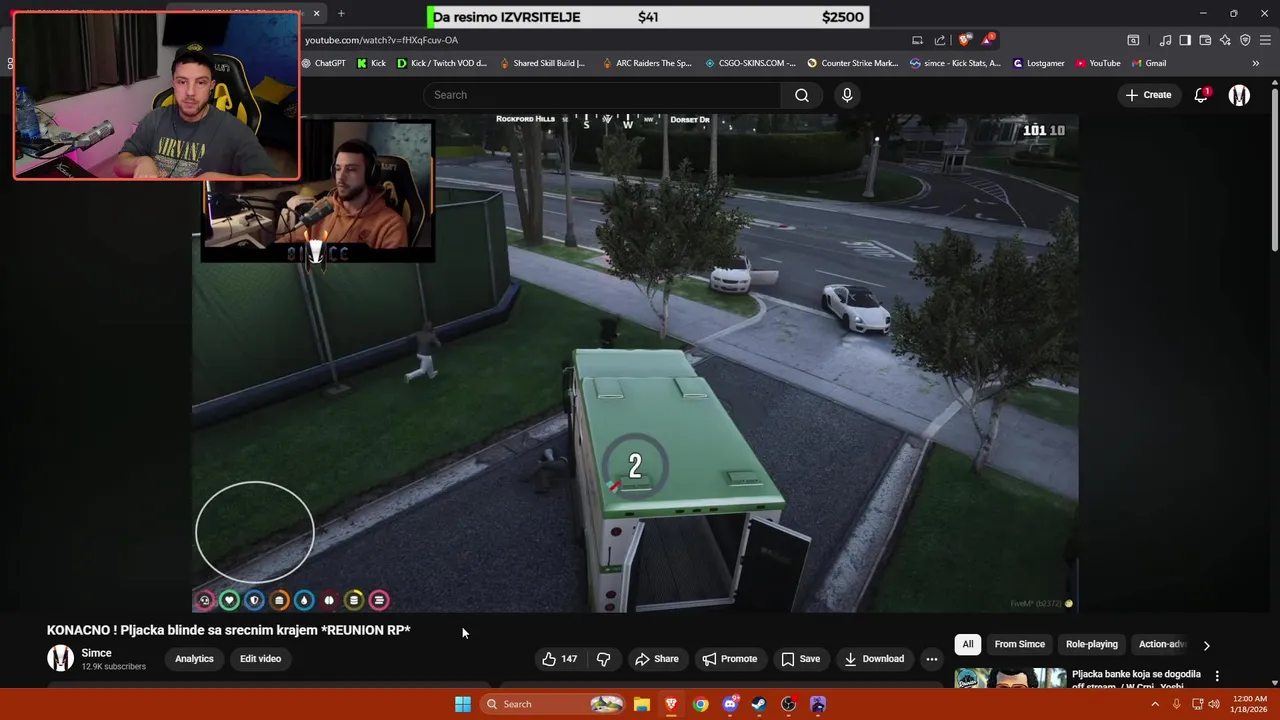1280x720 pixels.
Task: Start voice search with the microphone icon
Action: (847, 95)
